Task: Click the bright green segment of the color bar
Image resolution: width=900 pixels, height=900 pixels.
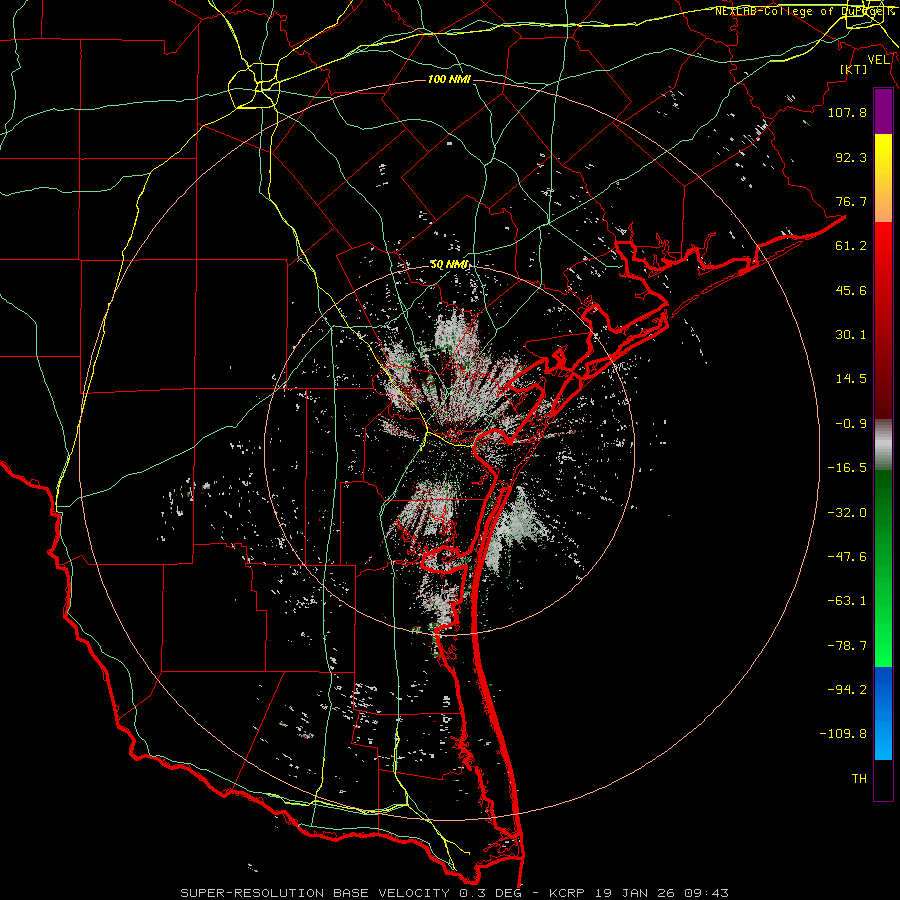Action: [x=883, y=568]
